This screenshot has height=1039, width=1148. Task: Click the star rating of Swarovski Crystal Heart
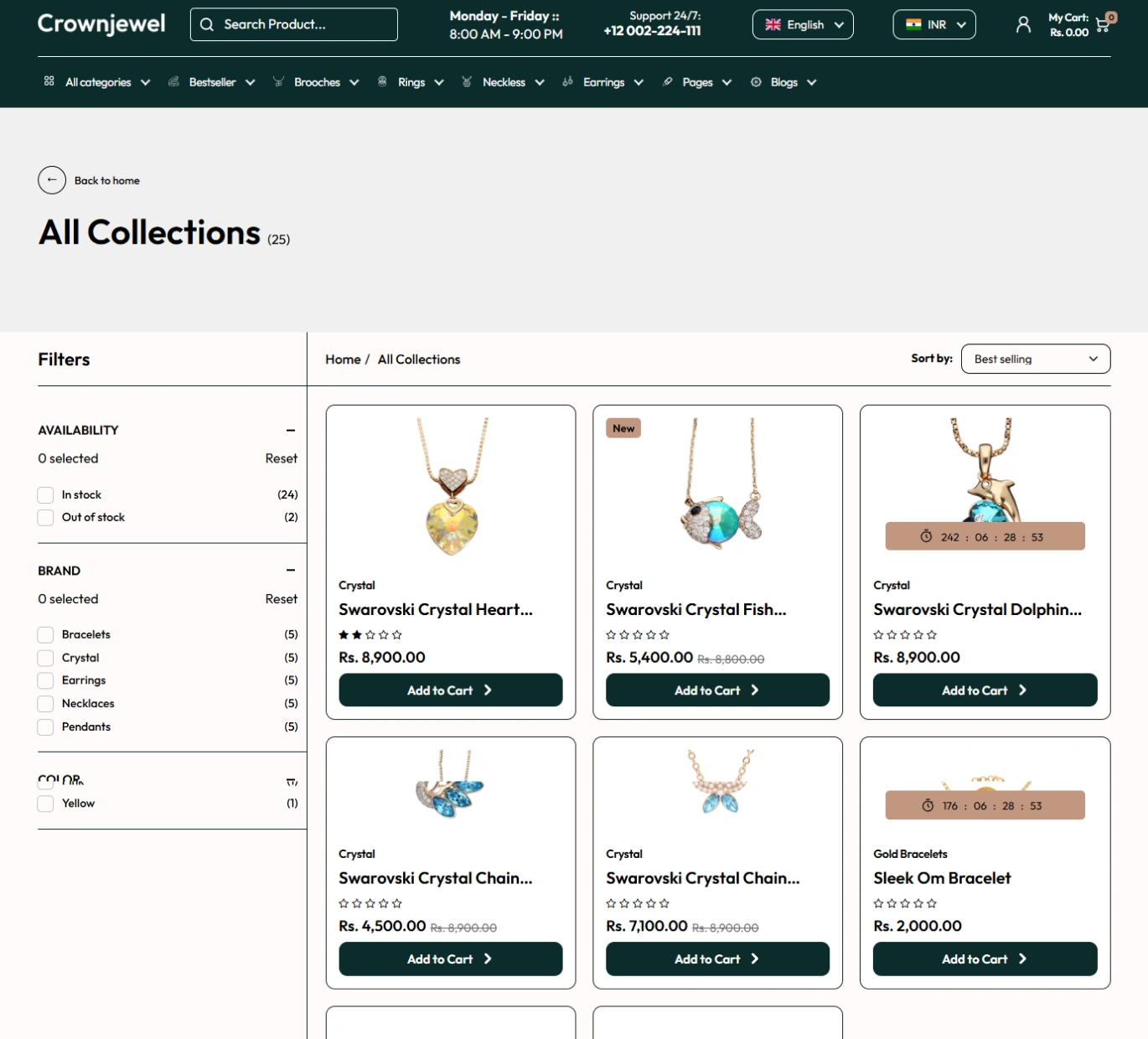[370, 635]
